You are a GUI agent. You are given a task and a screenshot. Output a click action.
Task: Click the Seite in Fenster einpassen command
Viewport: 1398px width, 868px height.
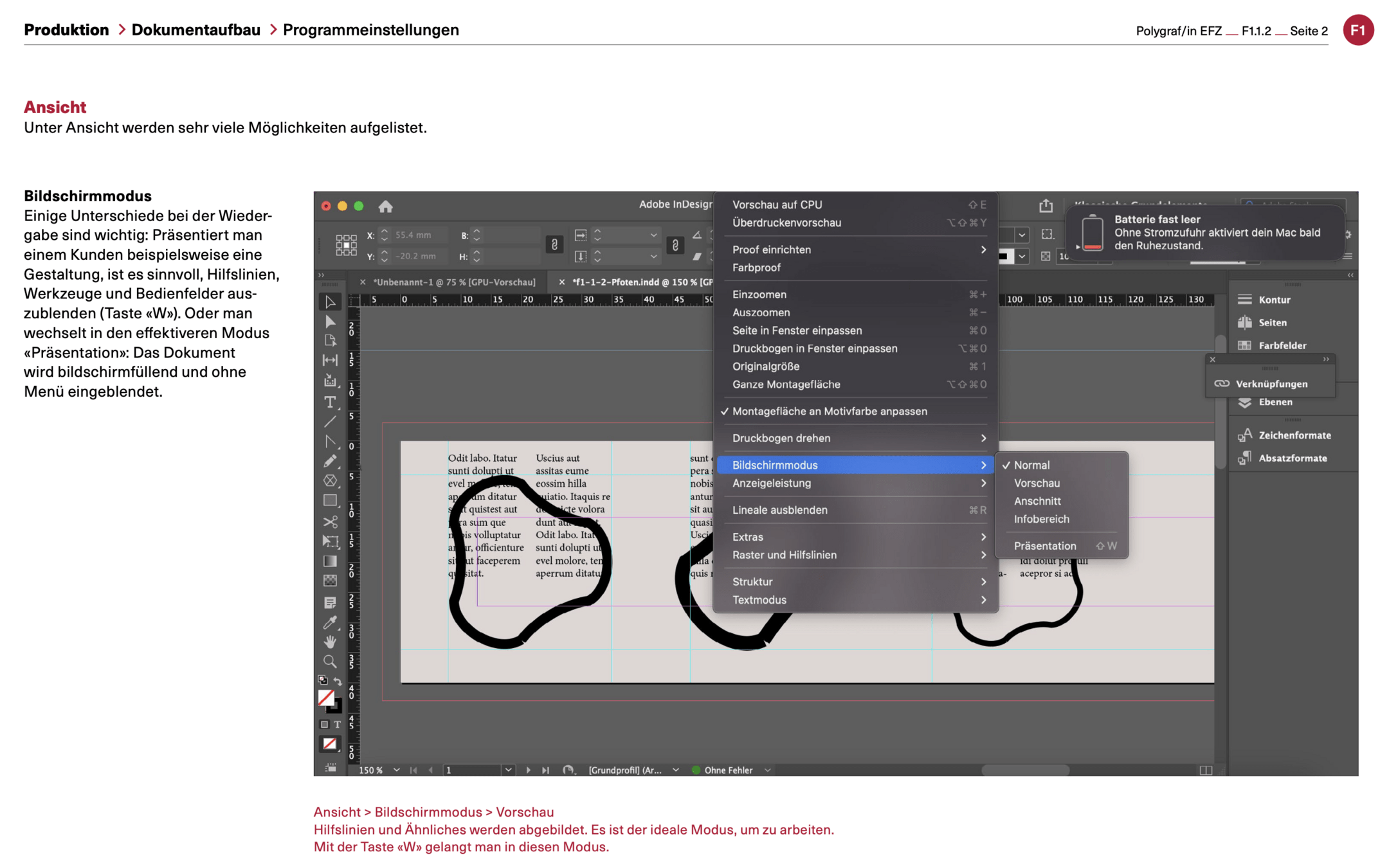[x=797, y=330]
